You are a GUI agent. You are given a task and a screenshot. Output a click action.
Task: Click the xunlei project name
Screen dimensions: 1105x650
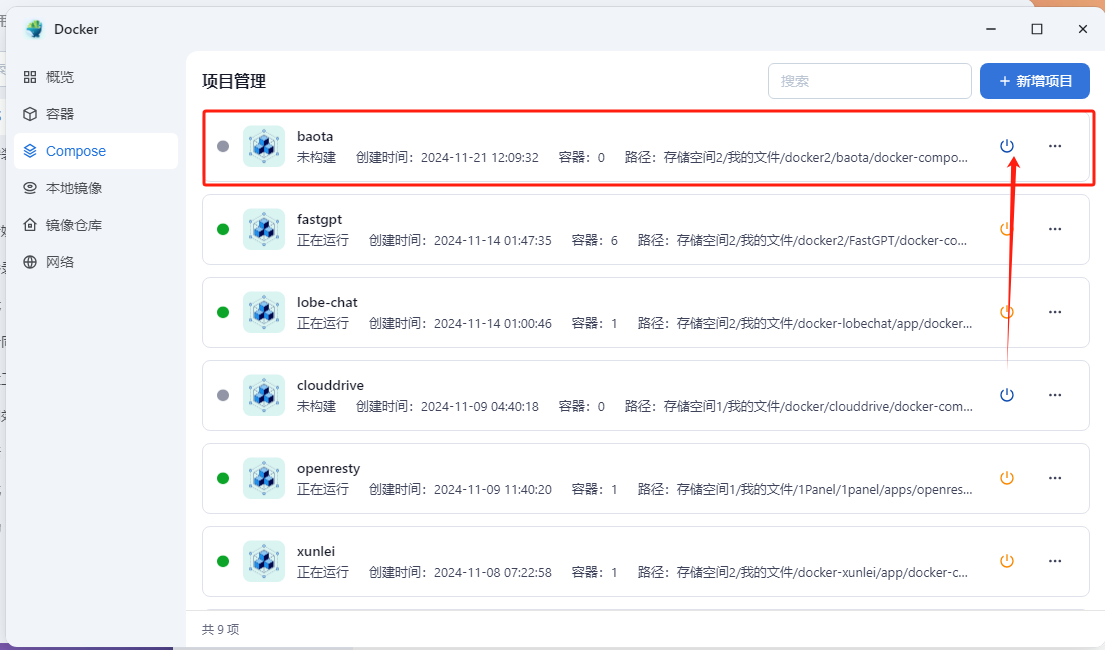point(316,551)
